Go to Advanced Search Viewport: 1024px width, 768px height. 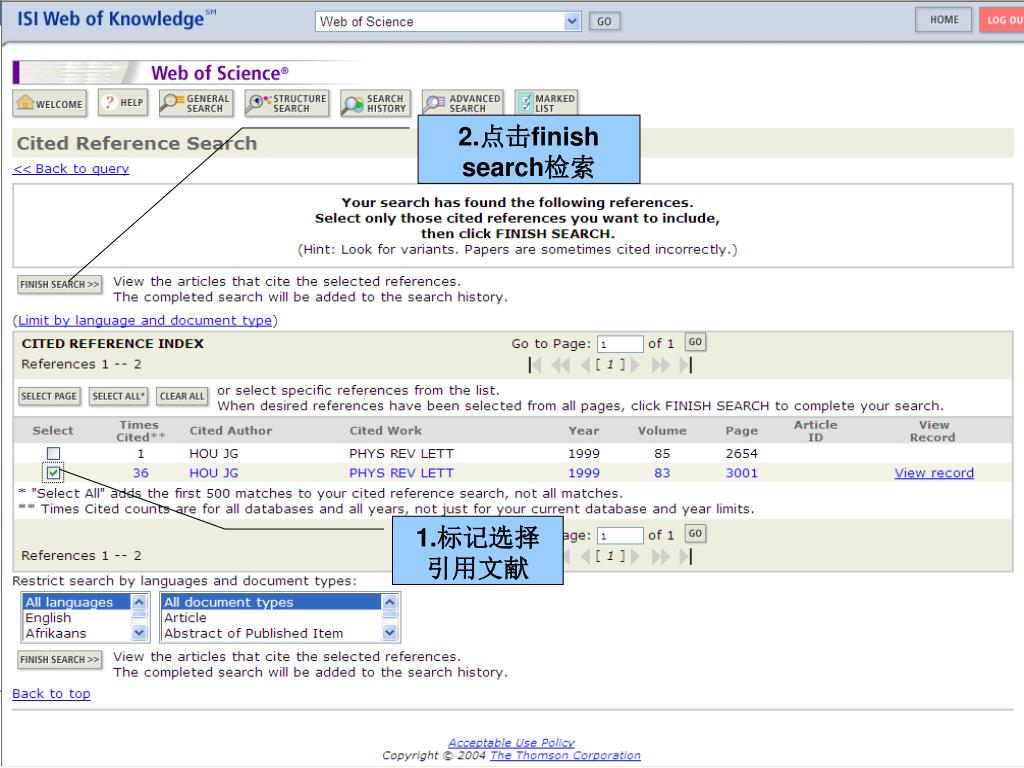[462, 103]
